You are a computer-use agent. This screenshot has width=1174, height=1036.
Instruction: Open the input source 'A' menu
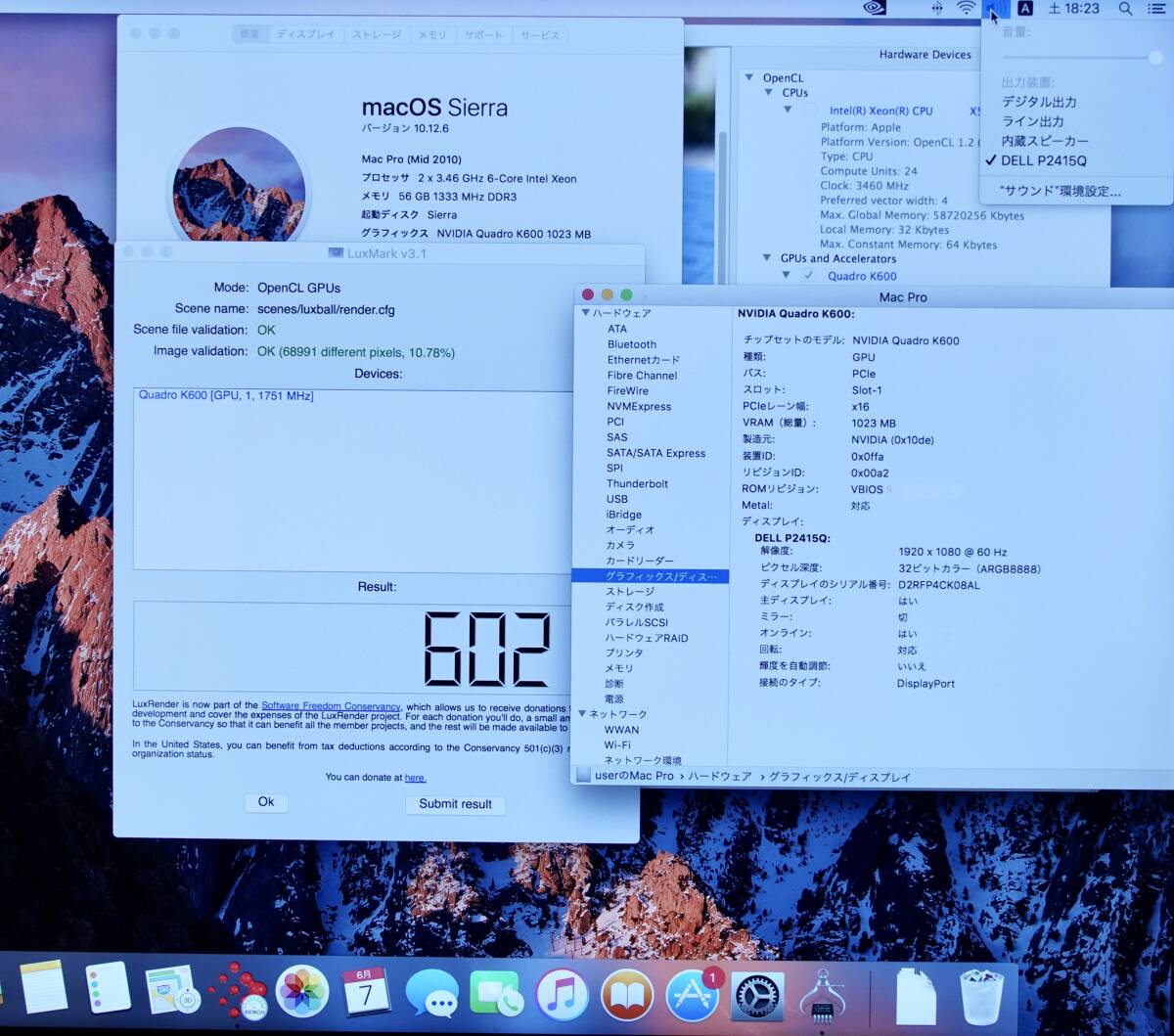[1024, 9]
